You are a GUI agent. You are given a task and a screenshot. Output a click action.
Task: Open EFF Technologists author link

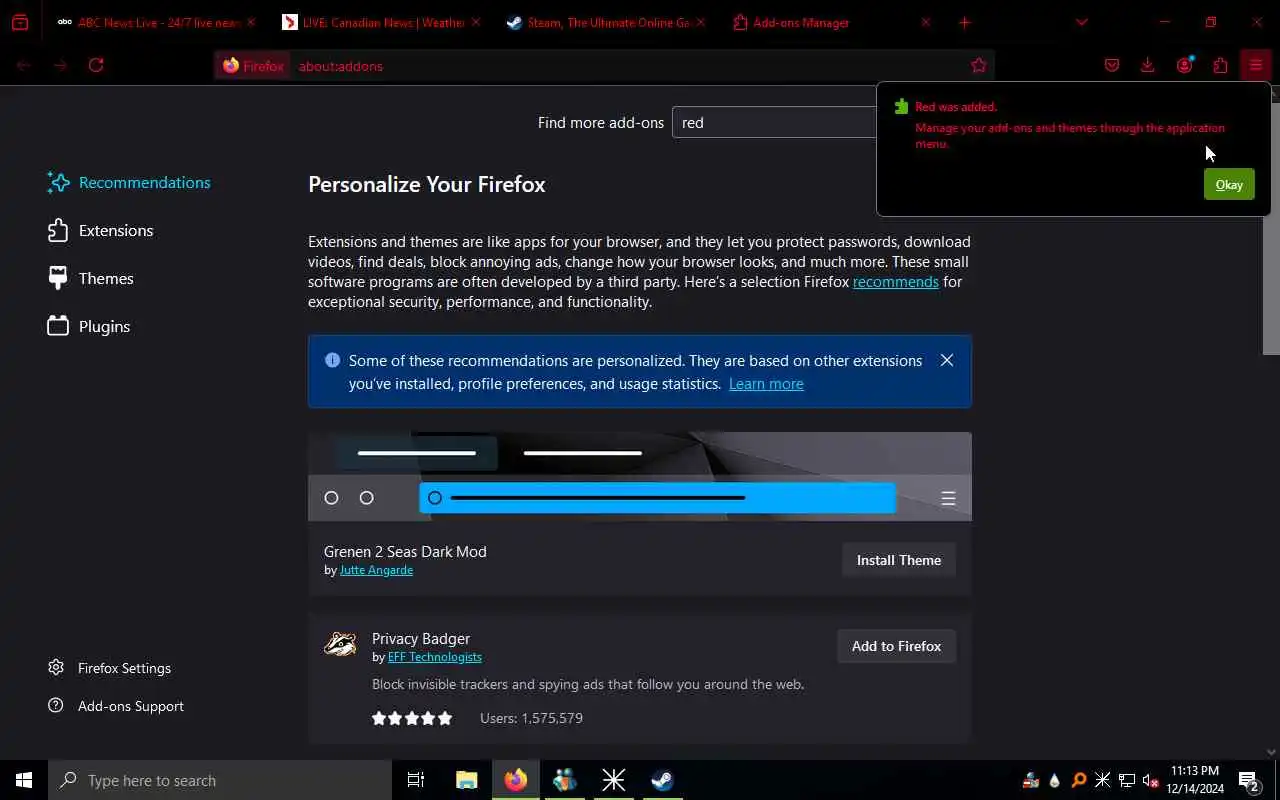click(x=435, y=657)
